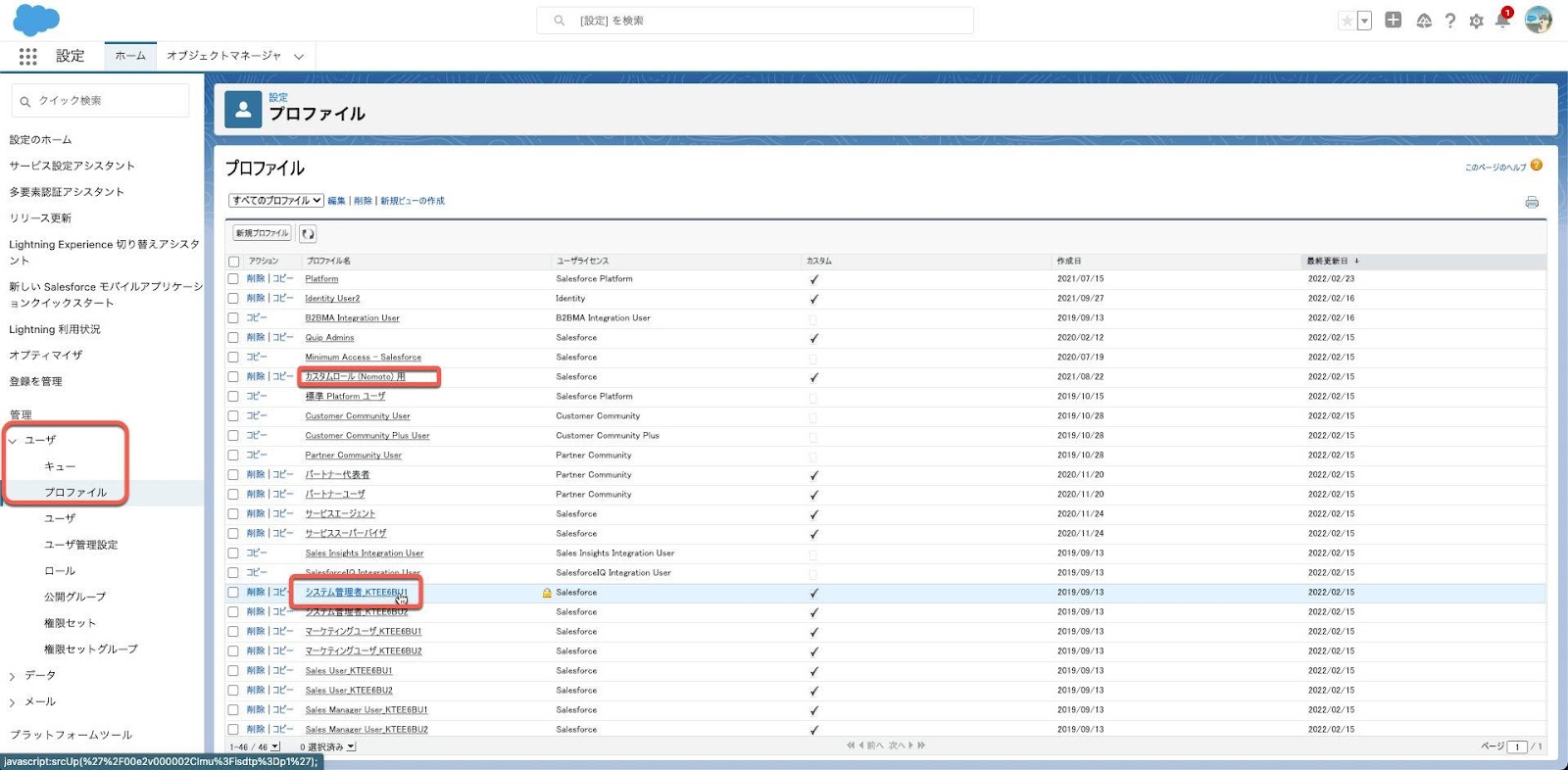Click the 編集 view link
Screen dimensions: 1568x770
[x=336, y=201]
